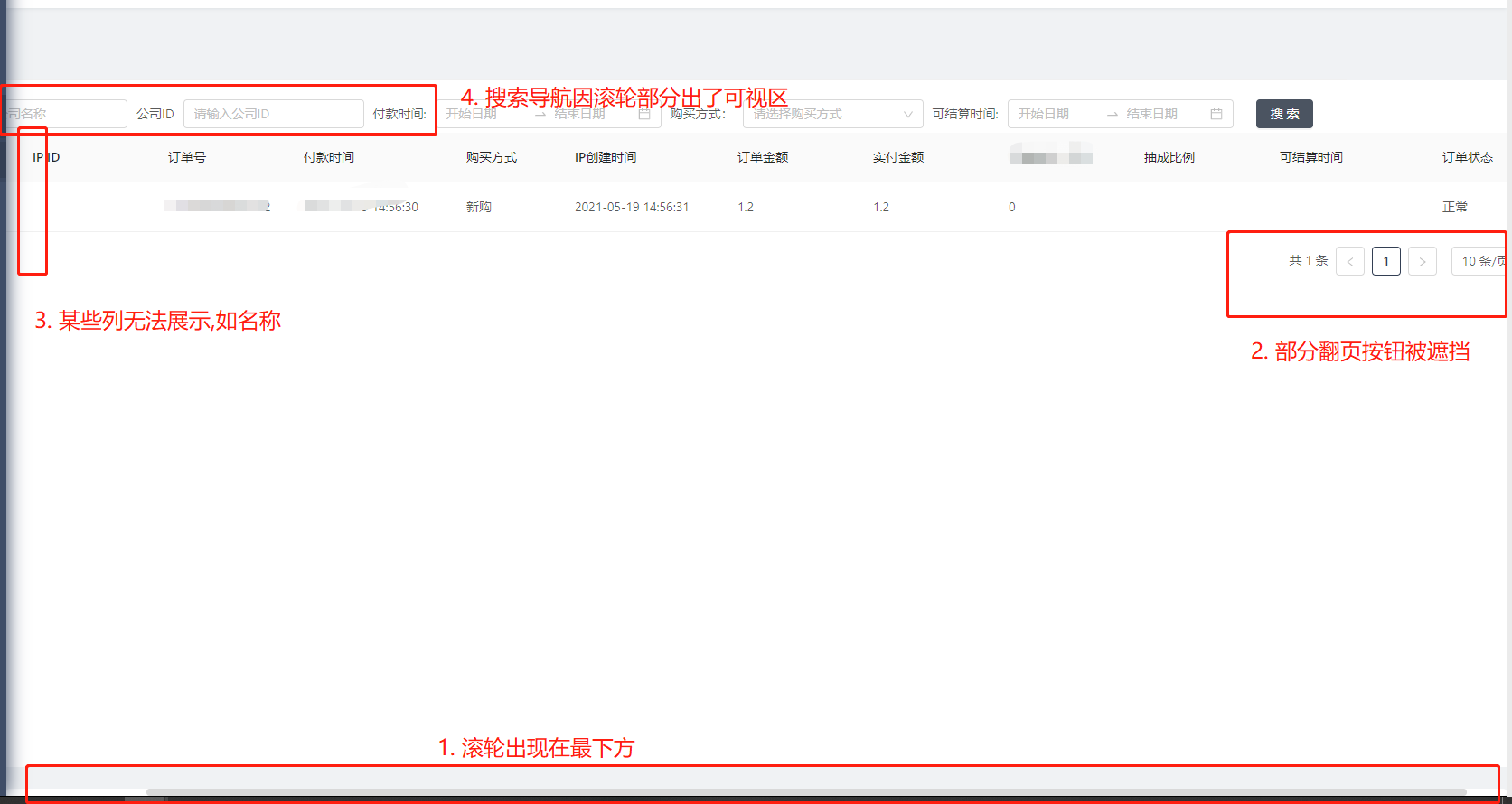The image size is (1512, 804).
Task: Click the 搜索 search button
Action: click(x=1284, y=114)
